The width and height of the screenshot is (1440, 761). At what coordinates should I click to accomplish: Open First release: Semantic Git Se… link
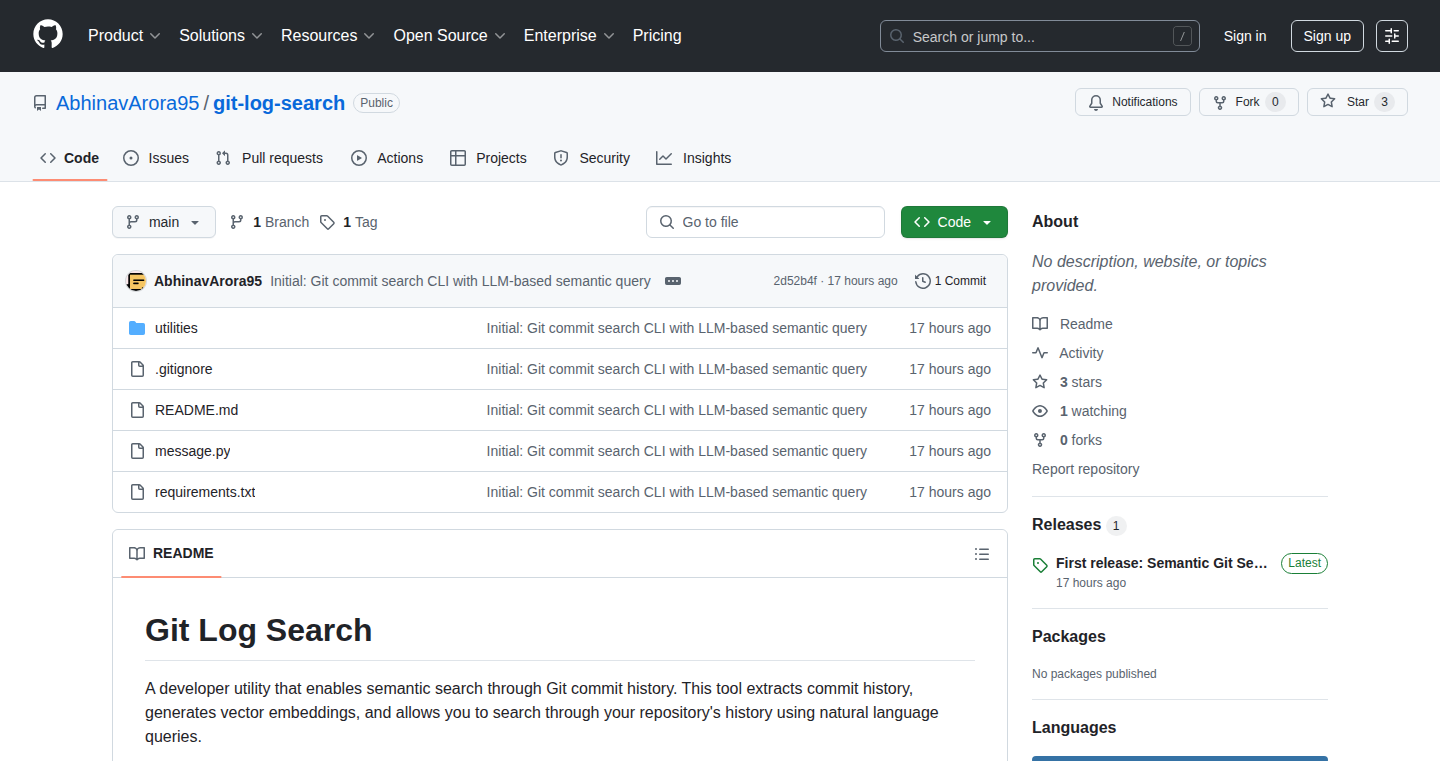pyautogui.click(x=1162, y=563)
